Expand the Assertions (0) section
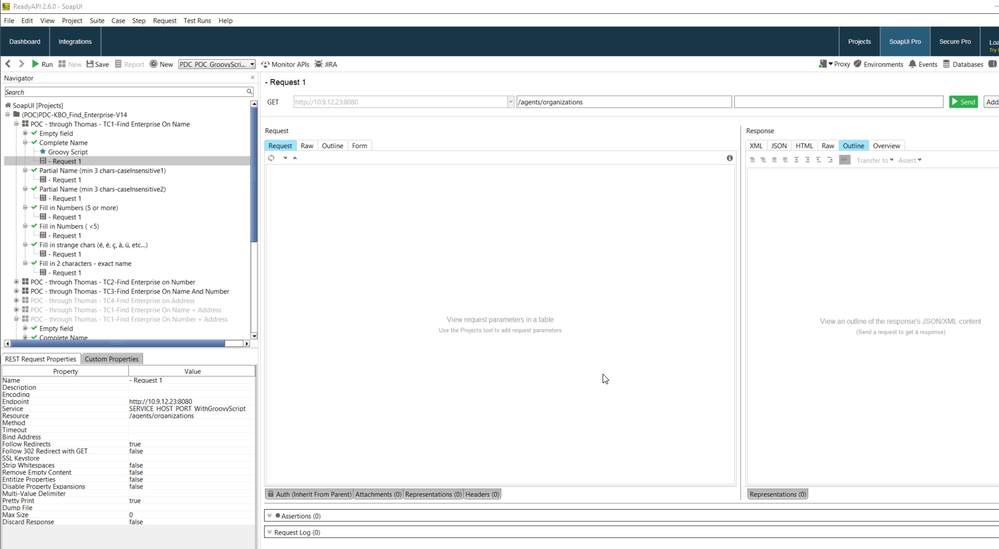Viewport: 999px width, 549px height. [x=269, y=516]
